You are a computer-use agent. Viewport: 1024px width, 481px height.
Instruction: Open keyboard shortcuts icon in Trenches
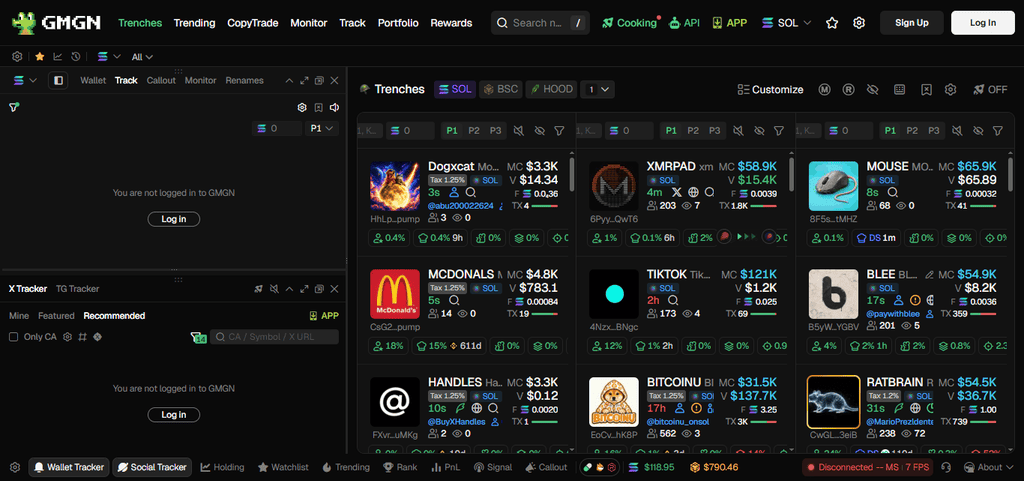(899, 89)
